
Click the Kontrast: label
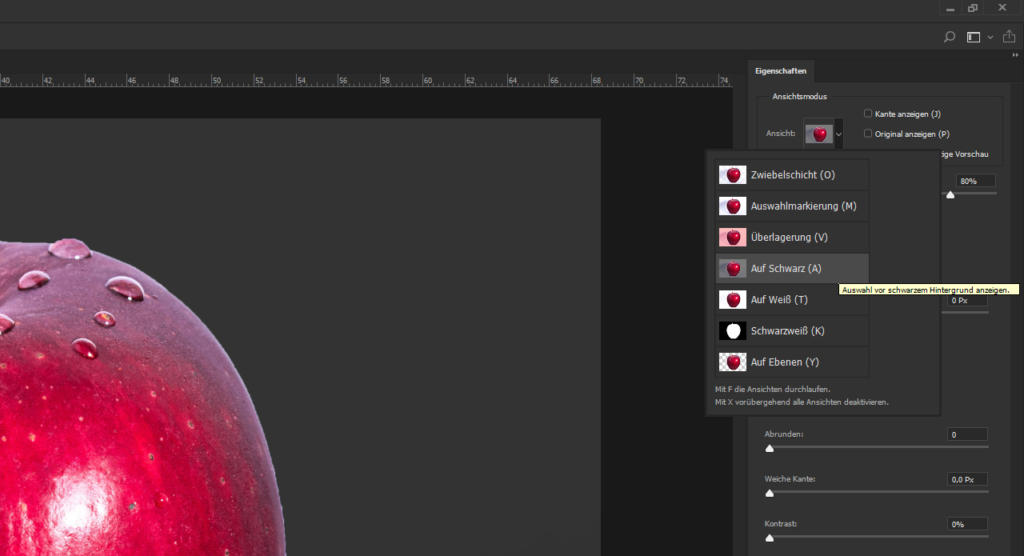pyautogui.click(x=781, y=523)
